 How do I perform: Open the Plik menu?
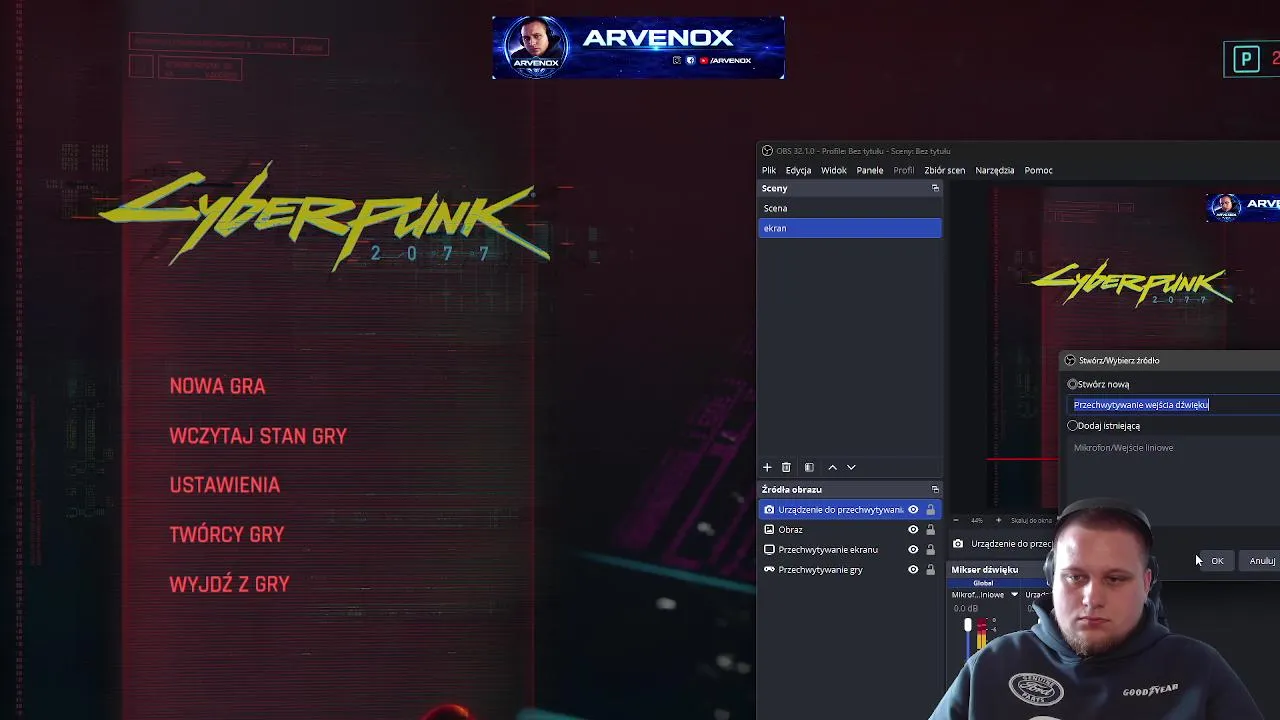769,170
